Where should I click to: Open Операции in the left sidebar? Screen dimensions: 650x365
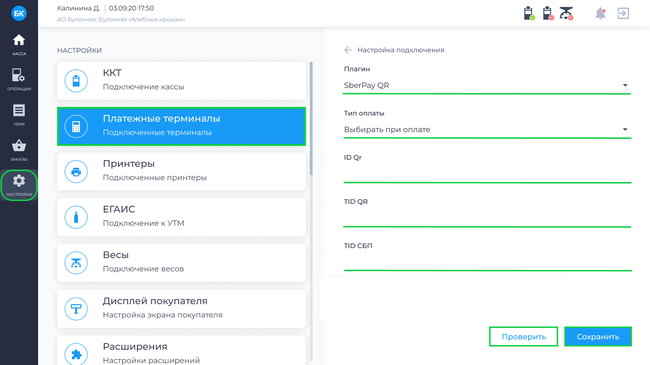(19, 79)
